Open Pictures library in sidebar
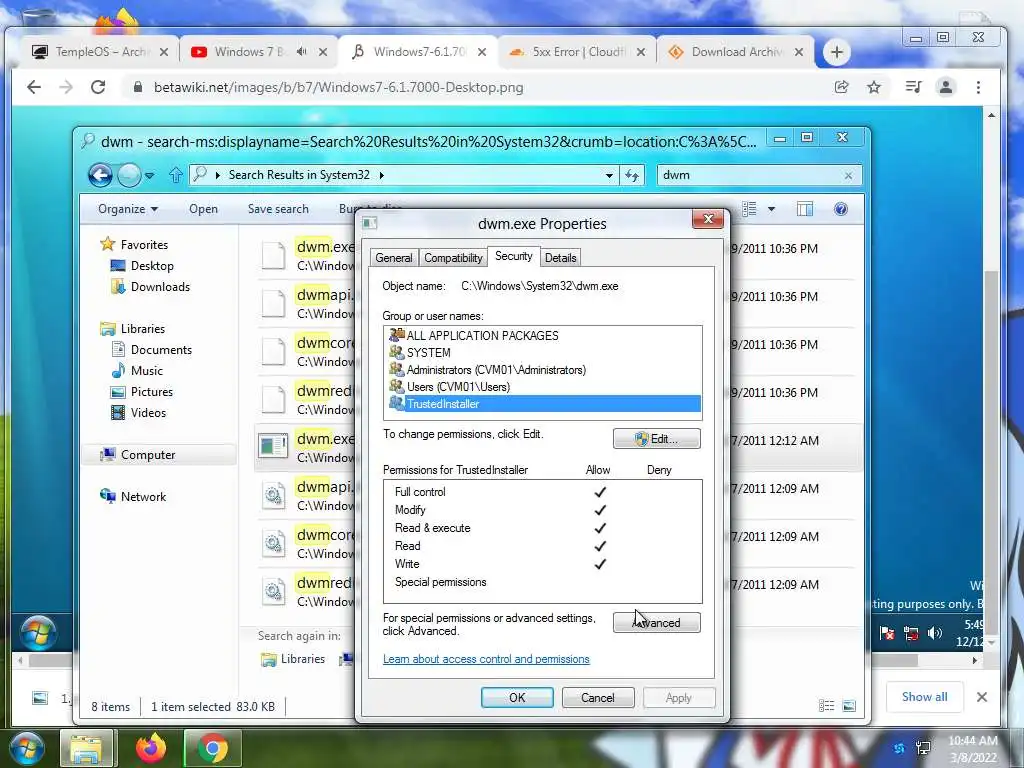The image size is (1024, 768). tap(142, 391)
